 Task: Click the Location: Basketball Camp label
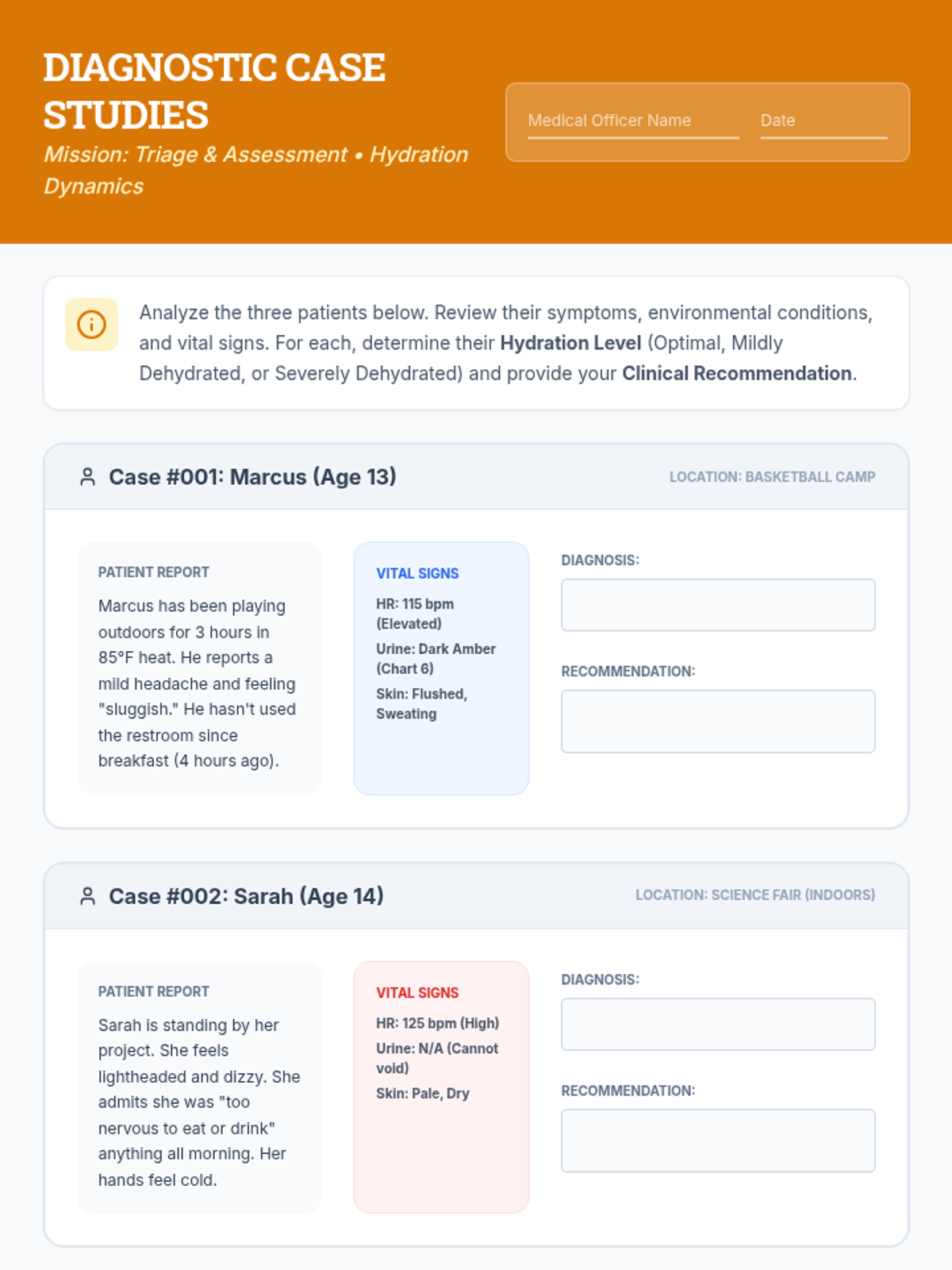(772, 477)
